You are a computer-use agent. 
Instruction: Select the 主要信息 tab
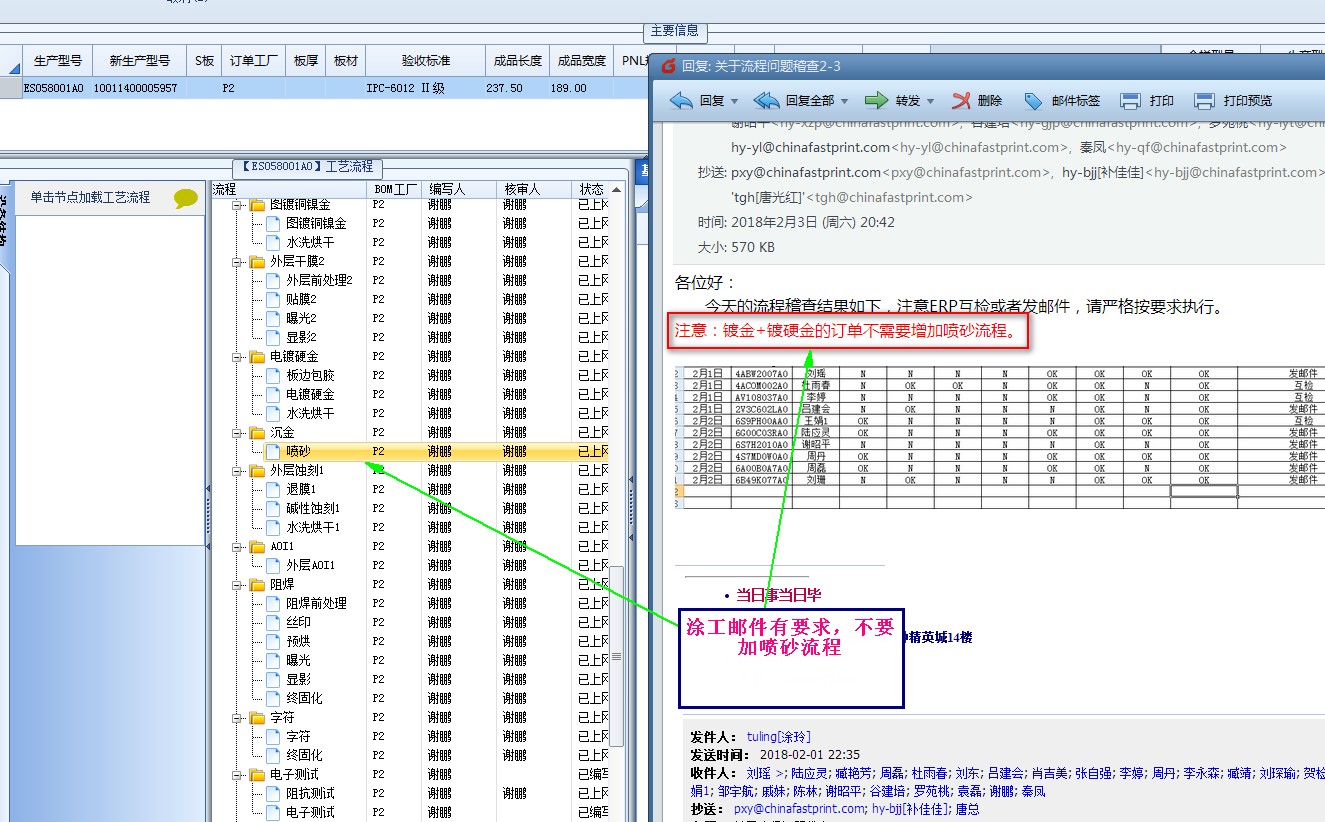[675, 31]
